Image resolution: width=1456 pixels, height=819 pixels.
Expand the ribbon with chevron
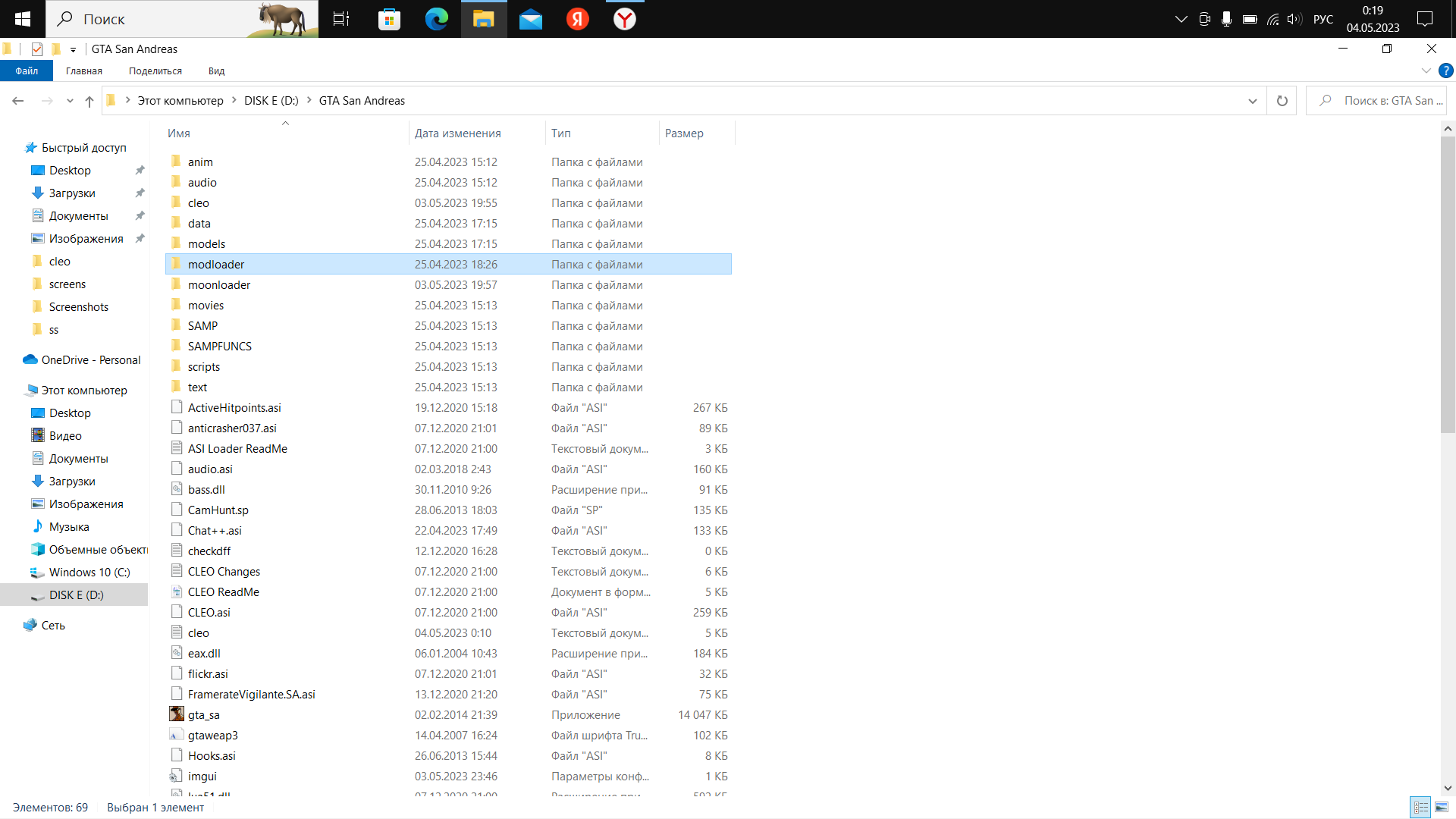point(1426,71)
